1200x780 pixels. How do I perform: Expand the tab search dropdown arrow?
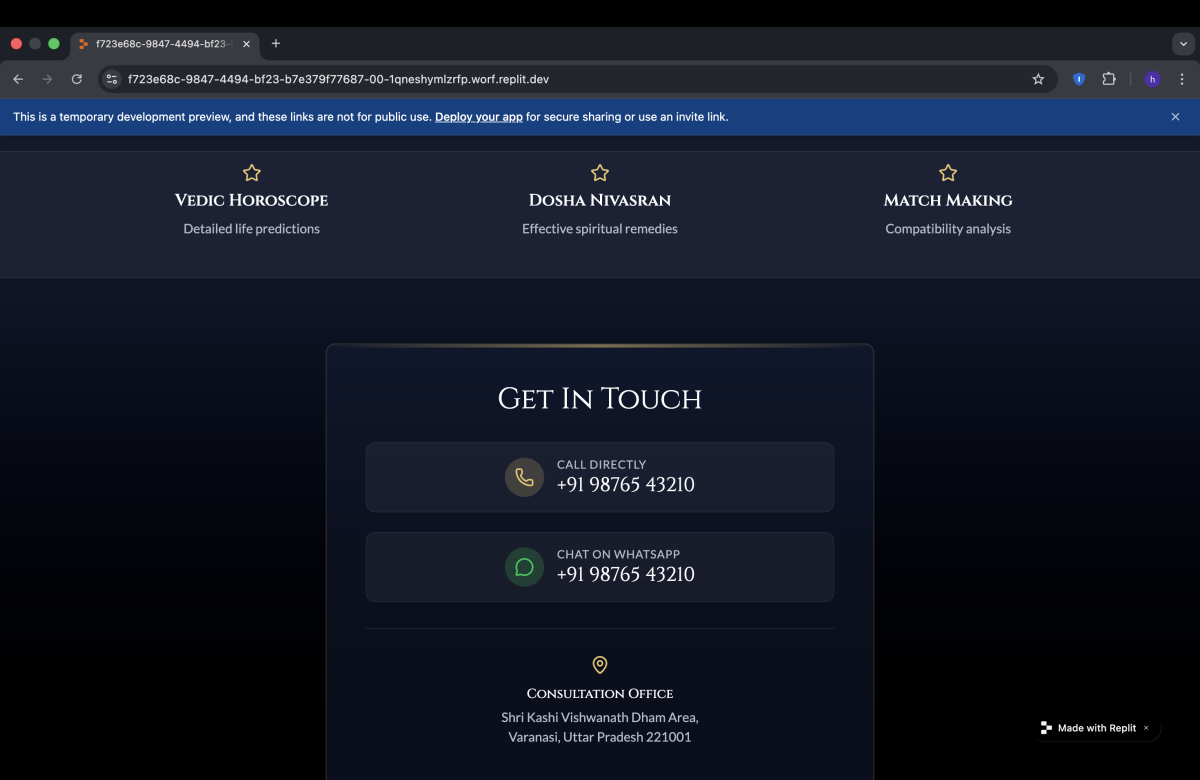click(1182, 44)
